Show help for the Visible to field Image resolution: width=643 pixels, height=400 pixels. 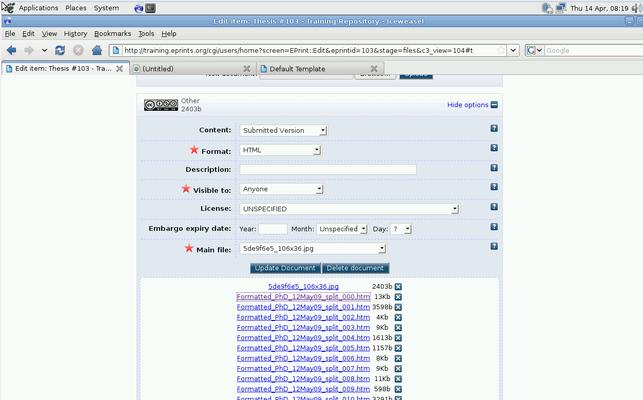tap(494, 187)
